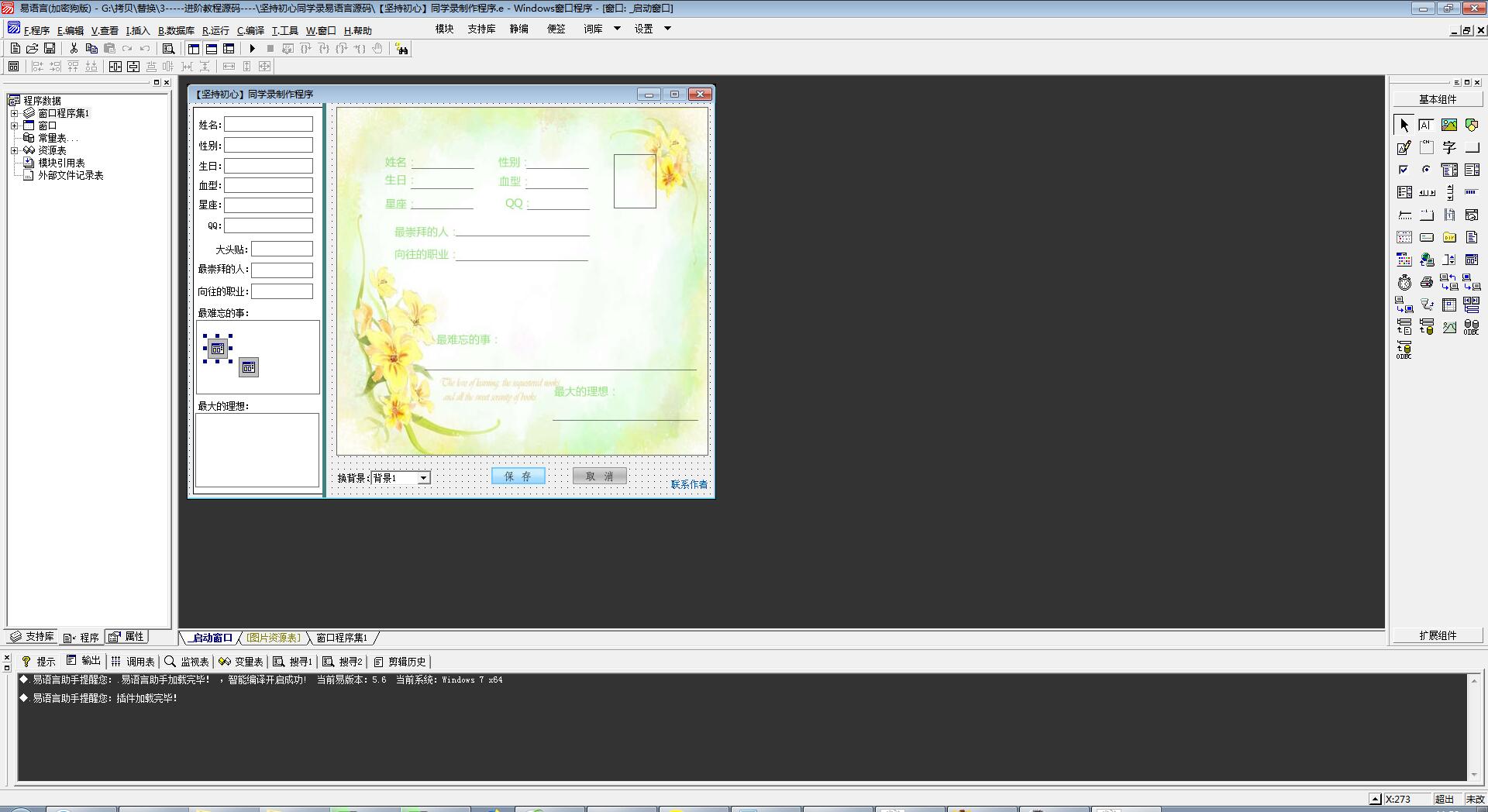1488x812 pixels.
Task: Click the 保存 button on form
Action: pyautogui.click(x=518, y=476)
